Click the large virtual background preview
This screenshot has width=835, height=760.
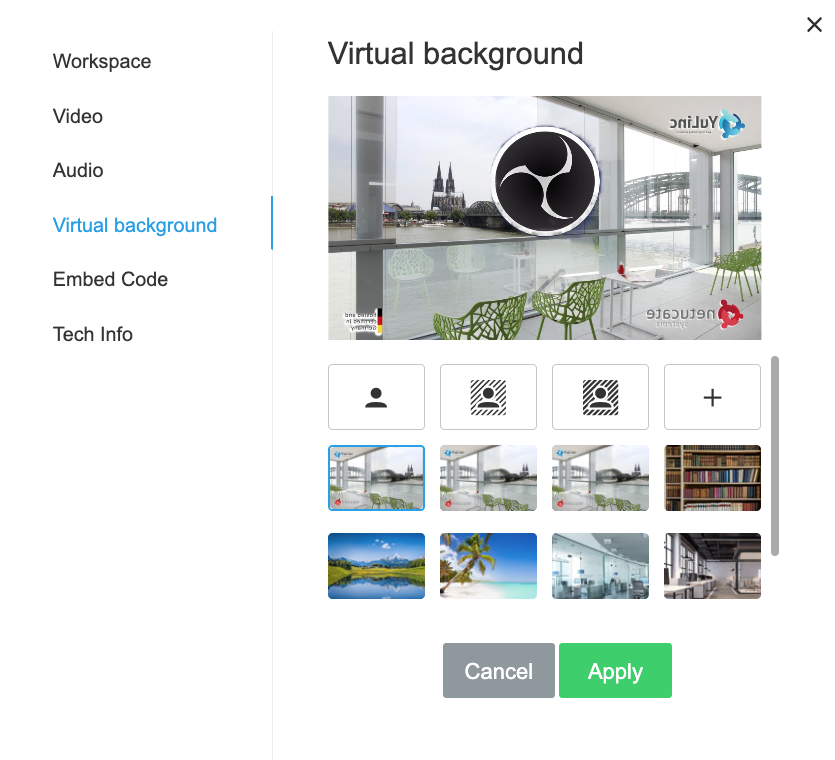click(x=544, y=218)
